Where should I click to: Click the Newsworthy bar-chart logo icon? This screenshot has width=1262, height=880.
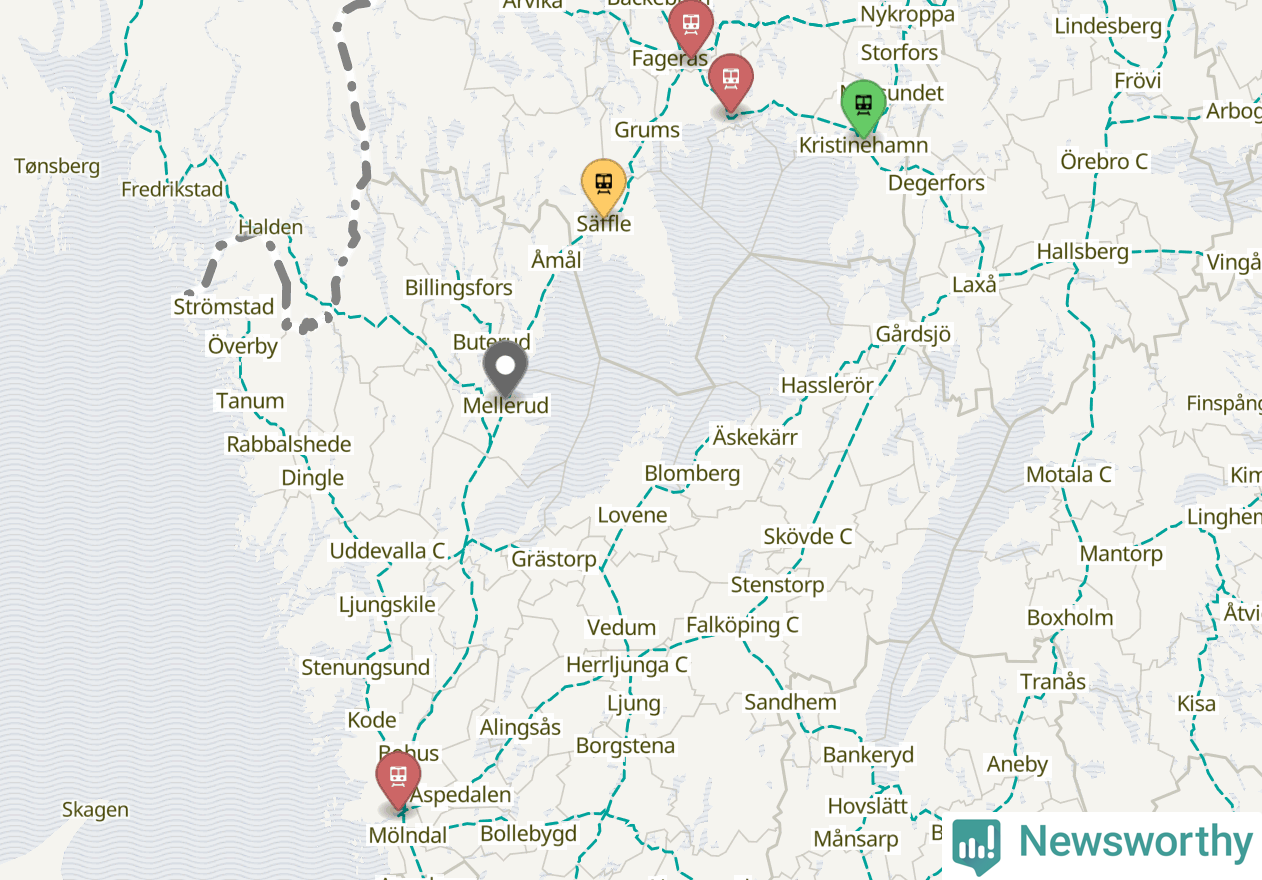tap(976, 845)
